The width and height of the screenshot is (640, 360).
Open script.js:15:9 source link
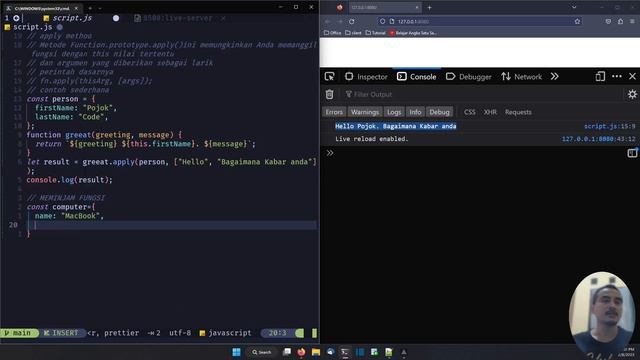609,126
